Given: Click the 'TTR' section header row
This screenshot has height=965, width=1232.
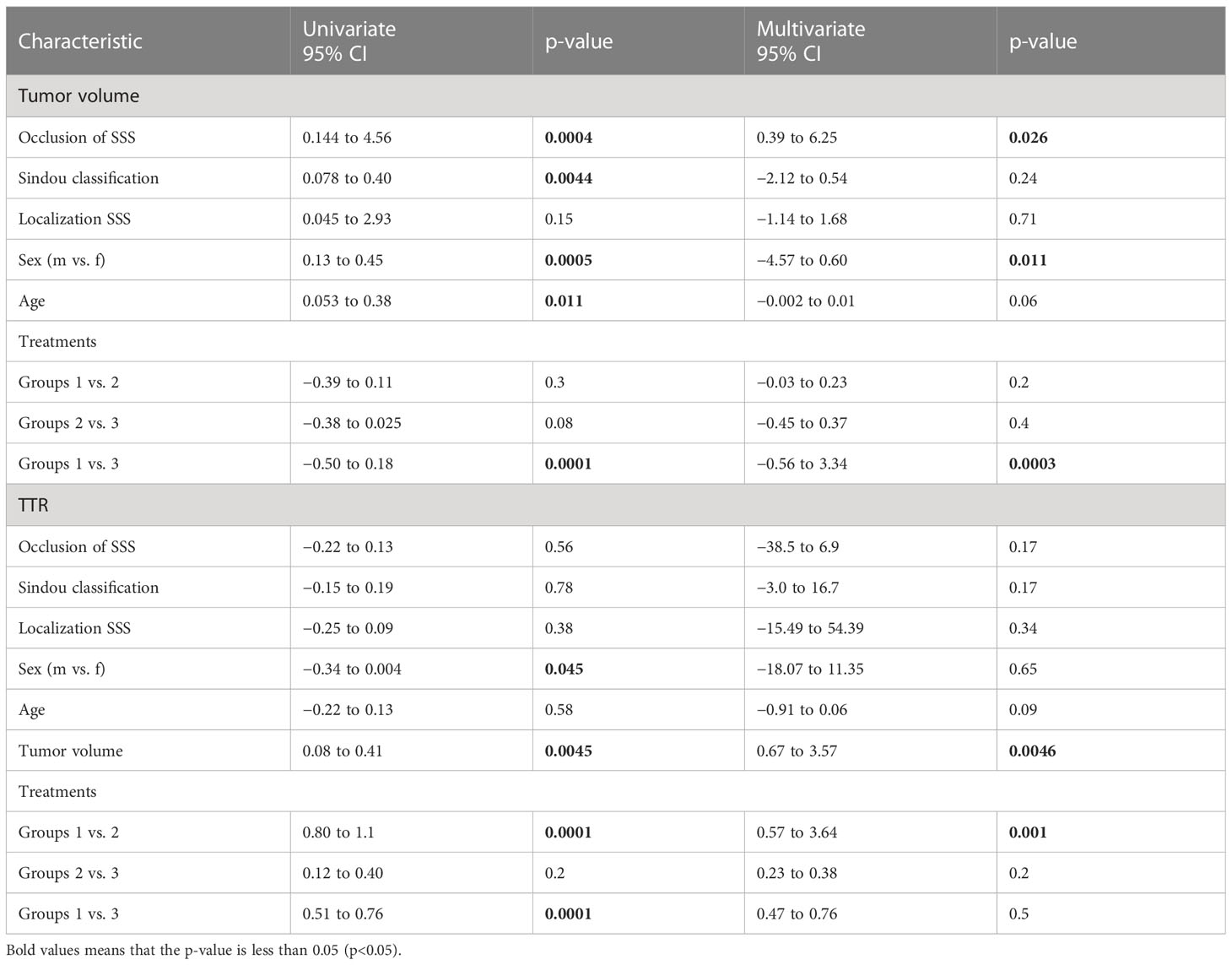Looking at the screenshot, I should [615, 505].
